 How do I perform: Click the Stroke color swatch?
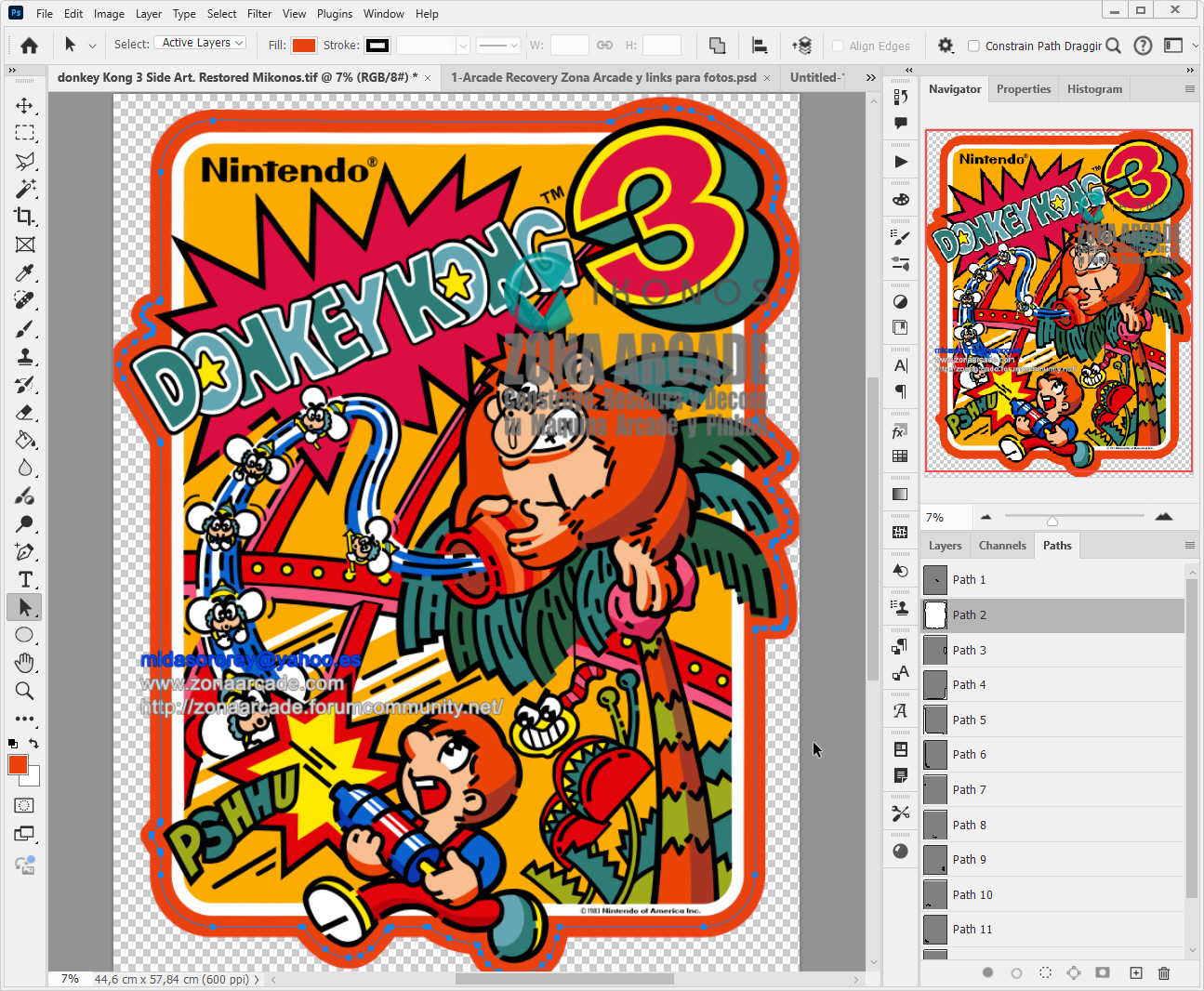pyautogui.click(x=377, y=46)
